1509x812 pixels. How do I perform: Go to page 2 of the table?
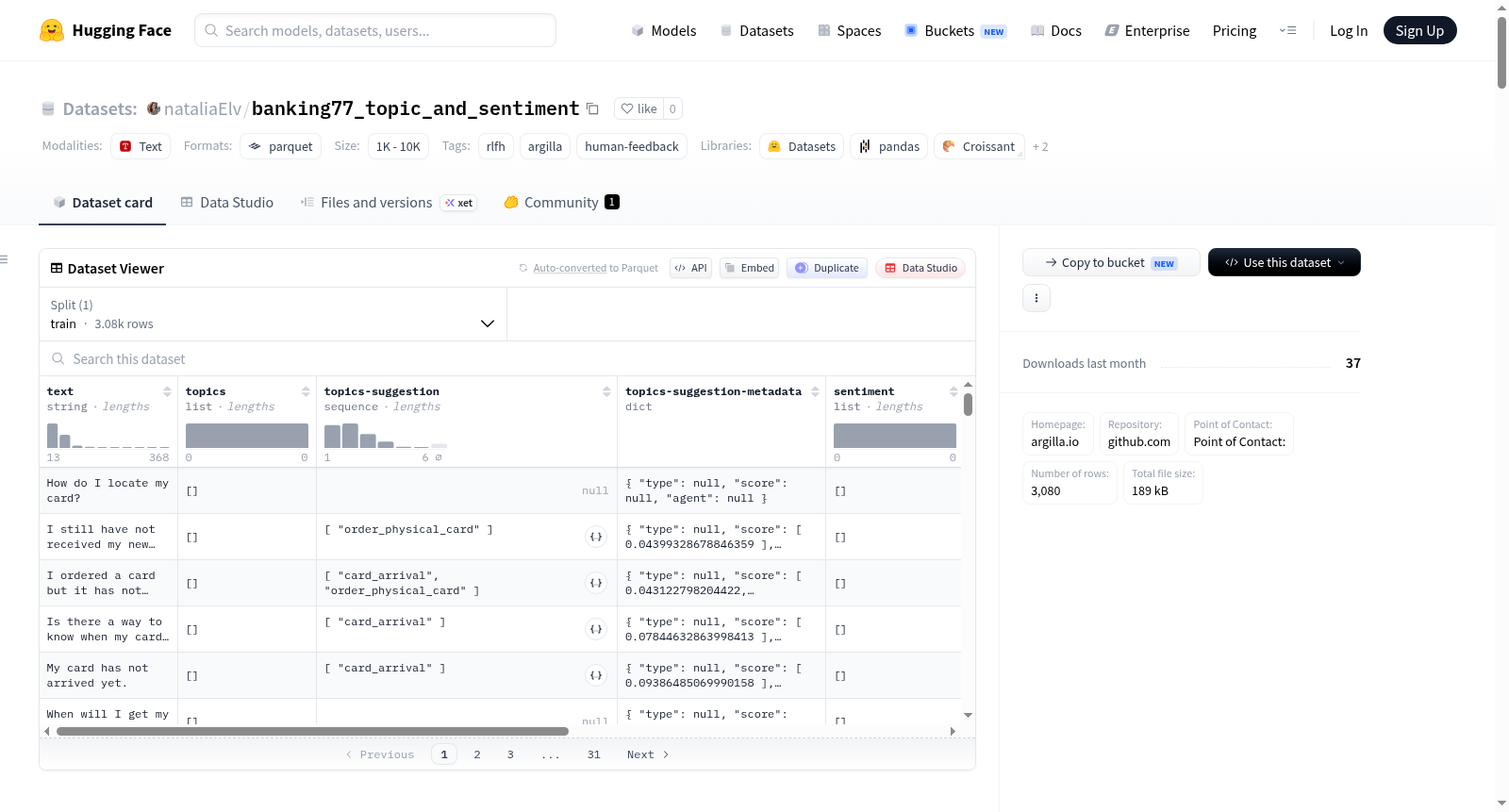pyautogui.click(x=477, y=754)
